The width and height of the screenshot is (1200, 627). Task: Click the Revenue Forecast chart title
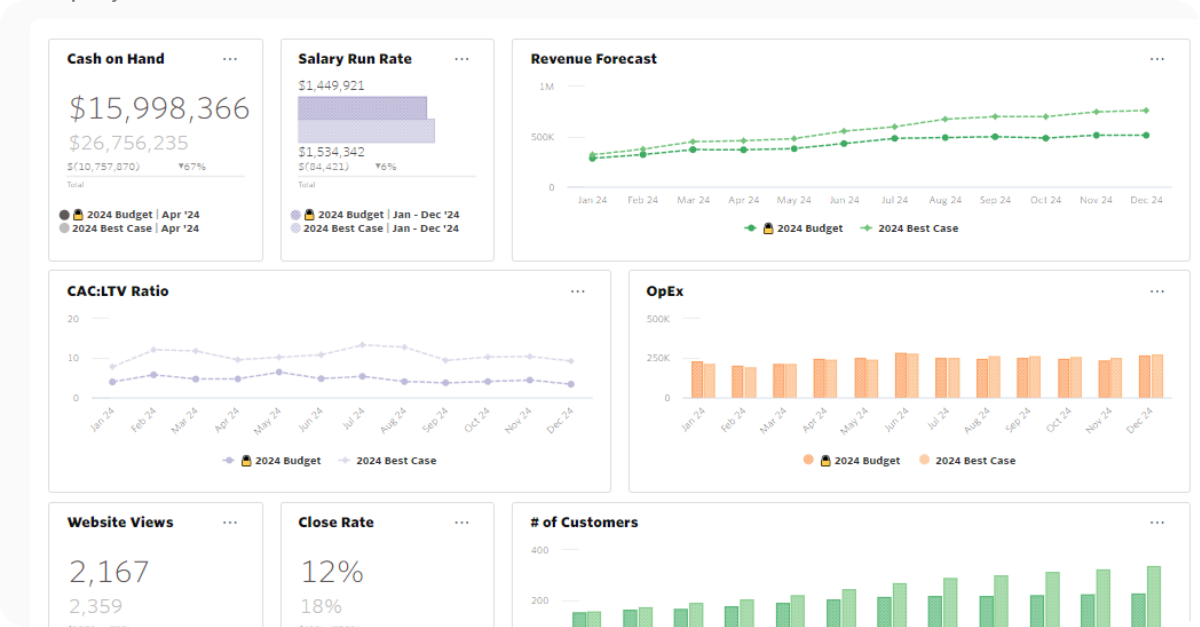(594, 59)
